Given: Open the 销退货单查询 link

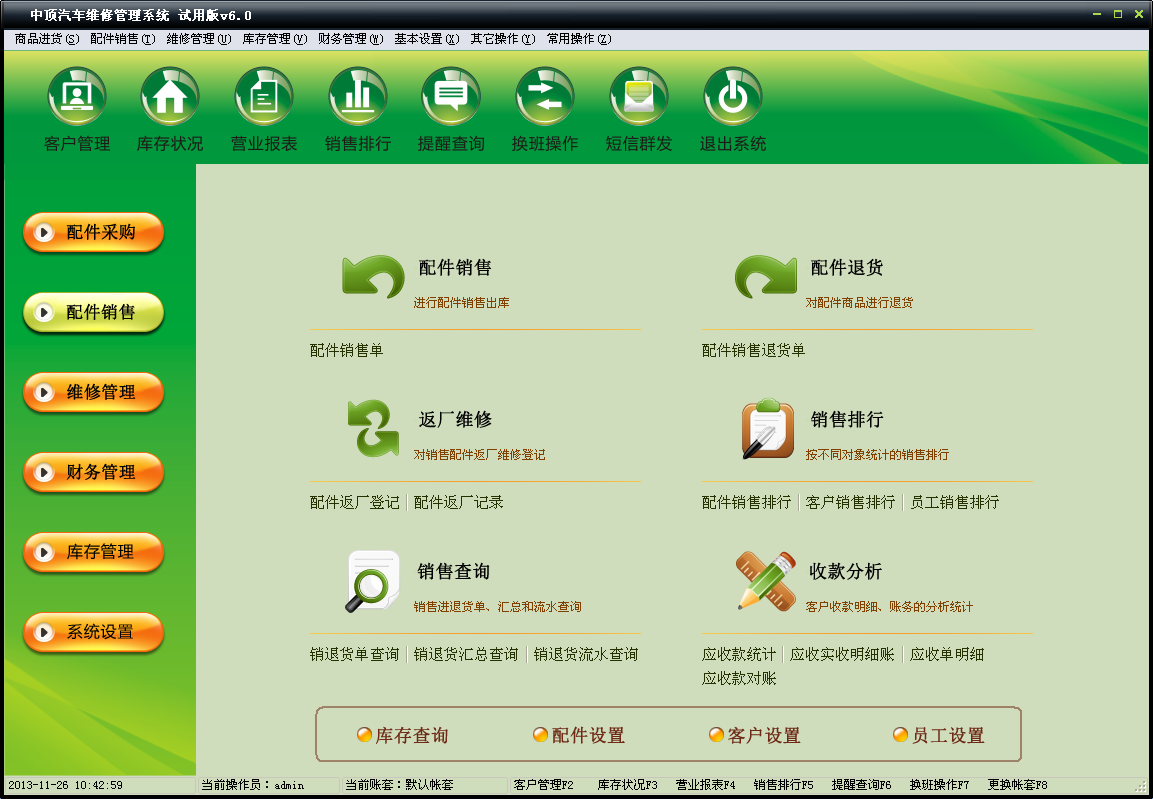Looking at the screenshot, I should tap(354, 655).
